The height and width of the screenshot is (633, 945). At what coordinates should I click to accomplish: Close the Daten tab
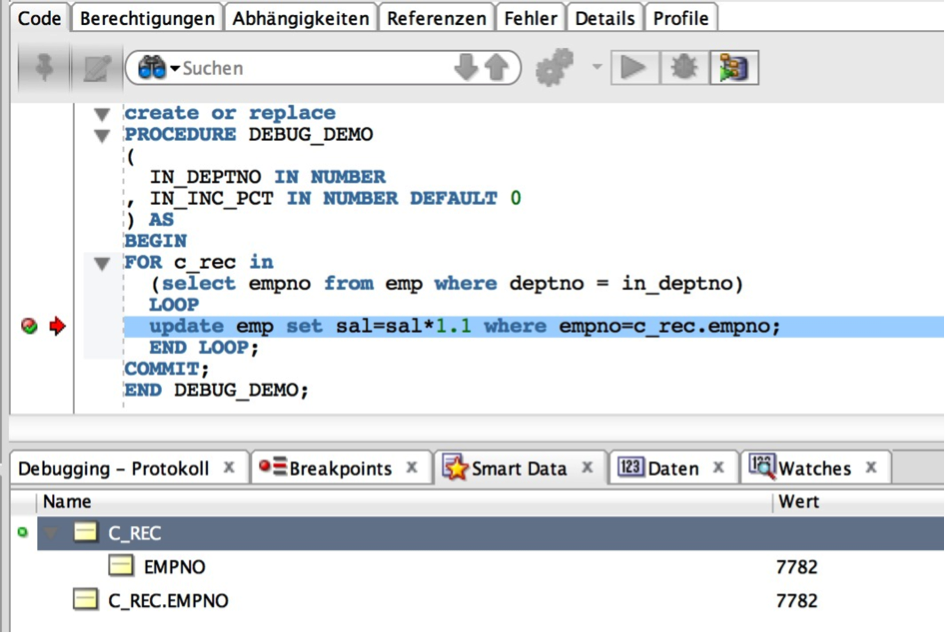[718, 467]
